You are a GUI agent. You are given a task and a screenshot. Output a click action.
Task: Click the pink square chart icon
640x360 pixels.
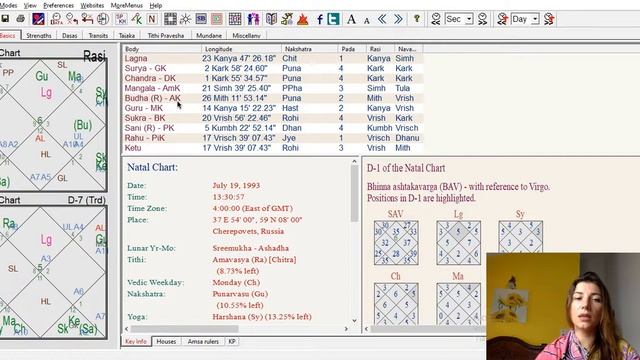(217, 19)
